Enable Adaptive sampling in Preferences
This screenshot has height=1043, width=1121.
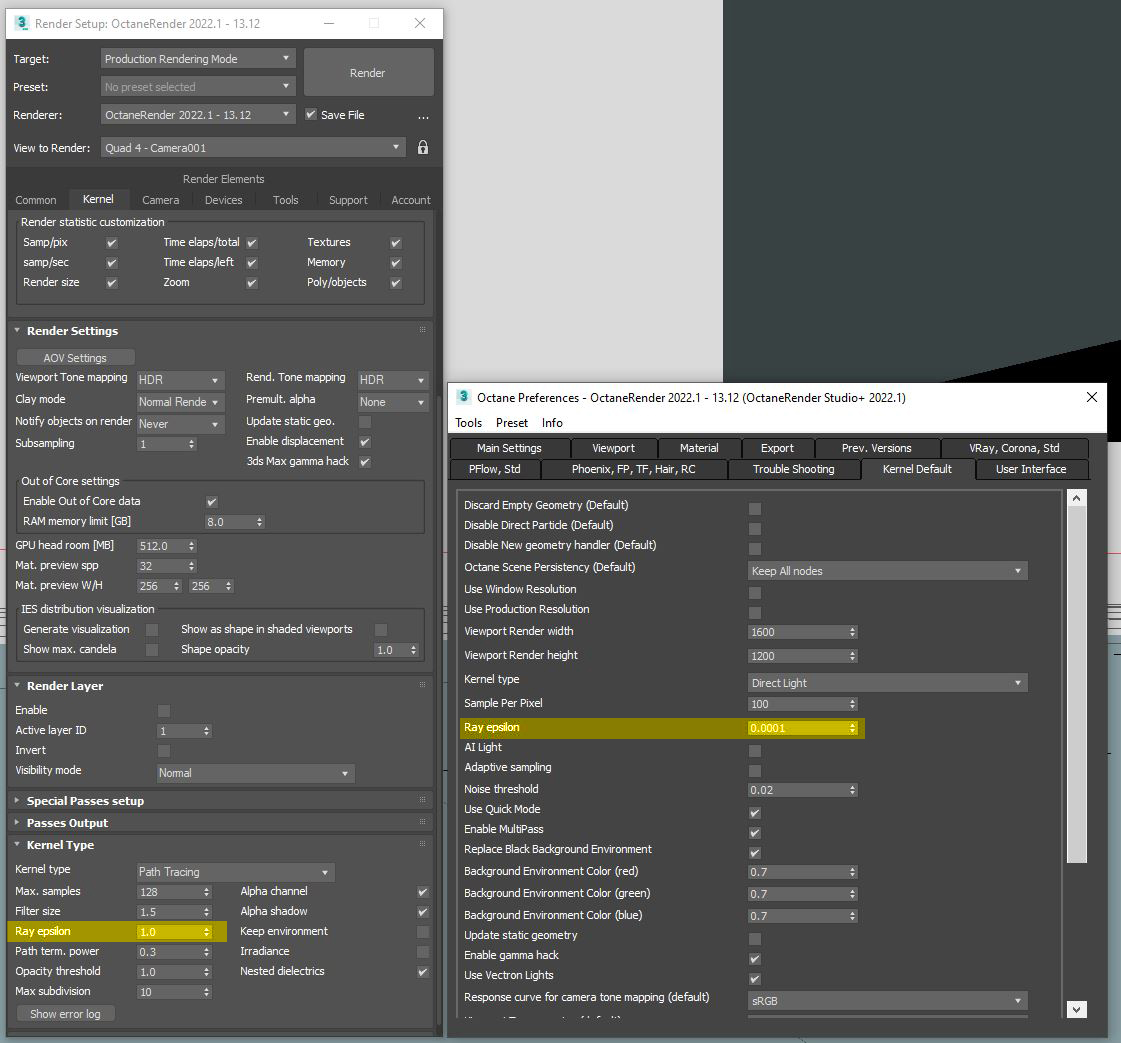tap(755, 771)
